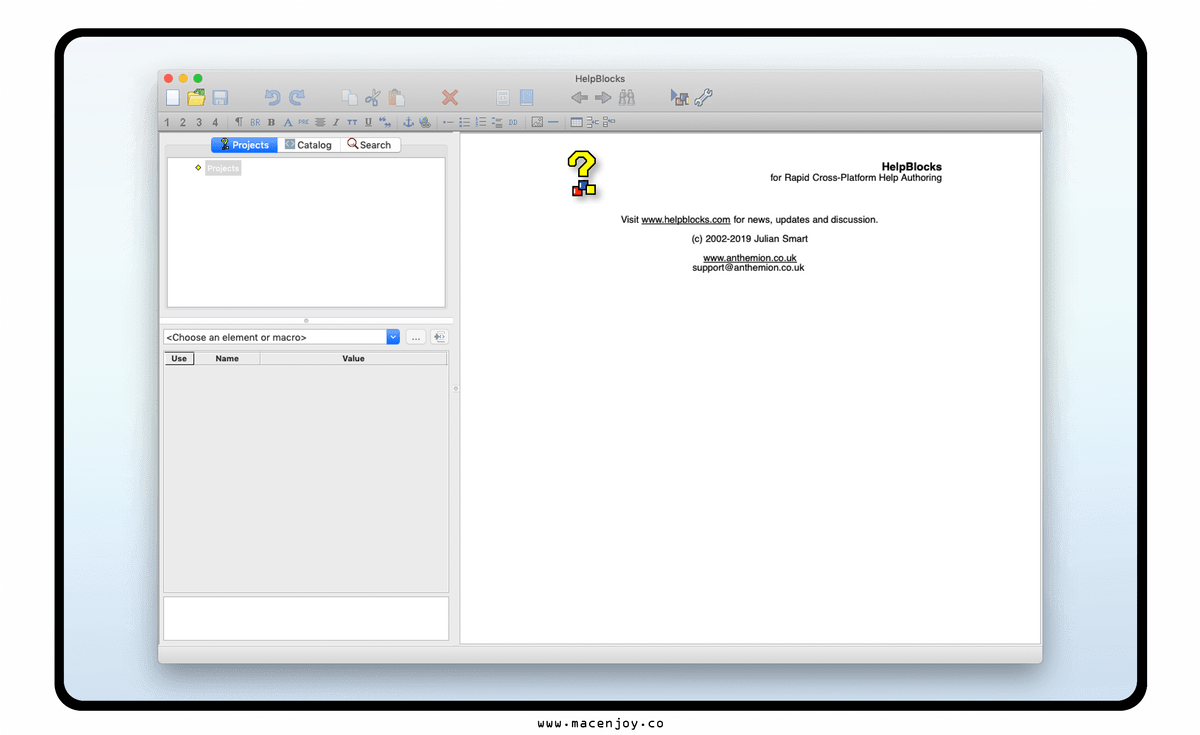
Task: Click the last icon in formatting toolbar
Action: coord(609,122)
